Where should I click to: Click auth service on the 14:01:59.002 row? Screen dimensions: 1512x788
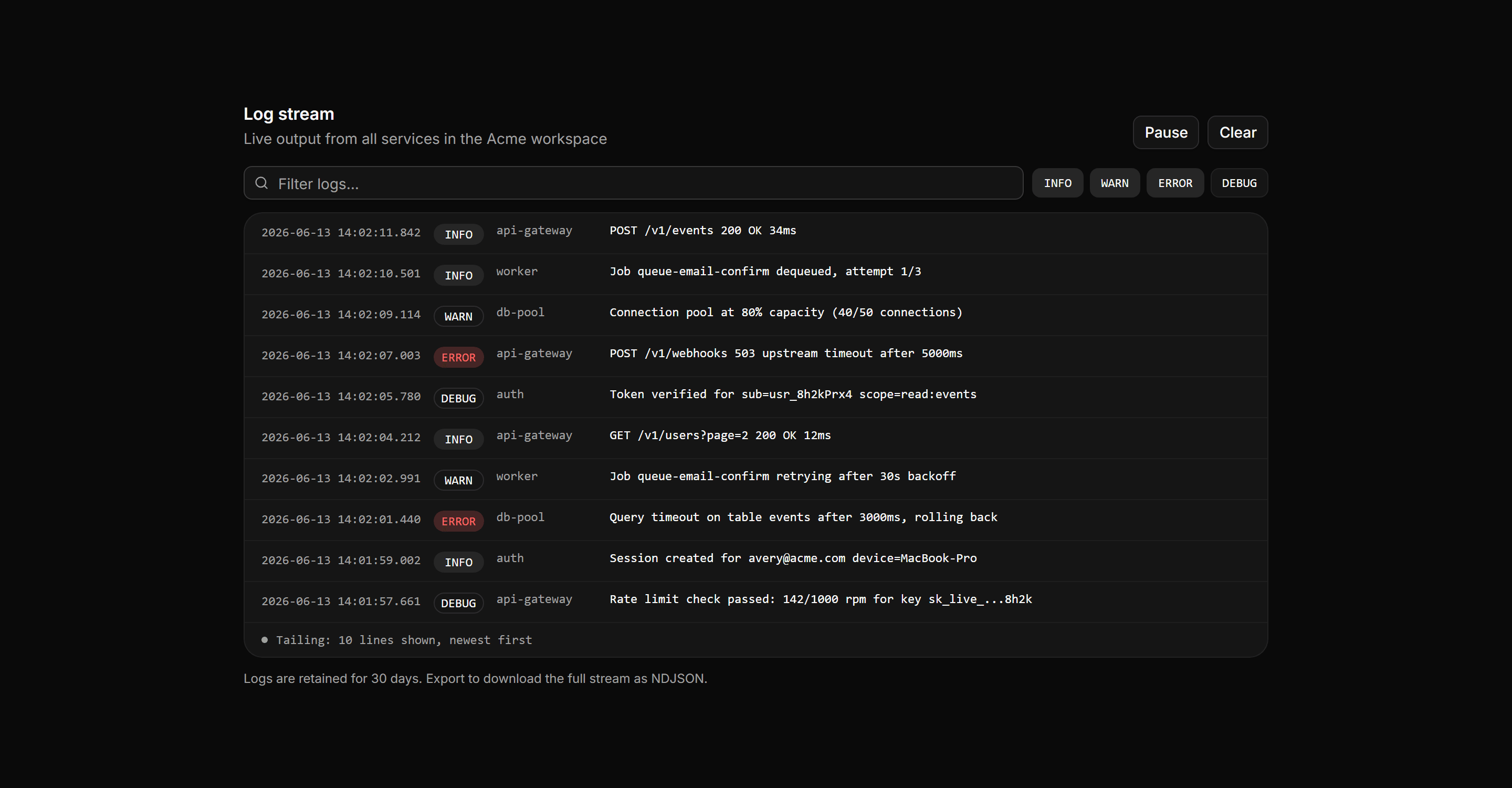click(x=510, y=558)
